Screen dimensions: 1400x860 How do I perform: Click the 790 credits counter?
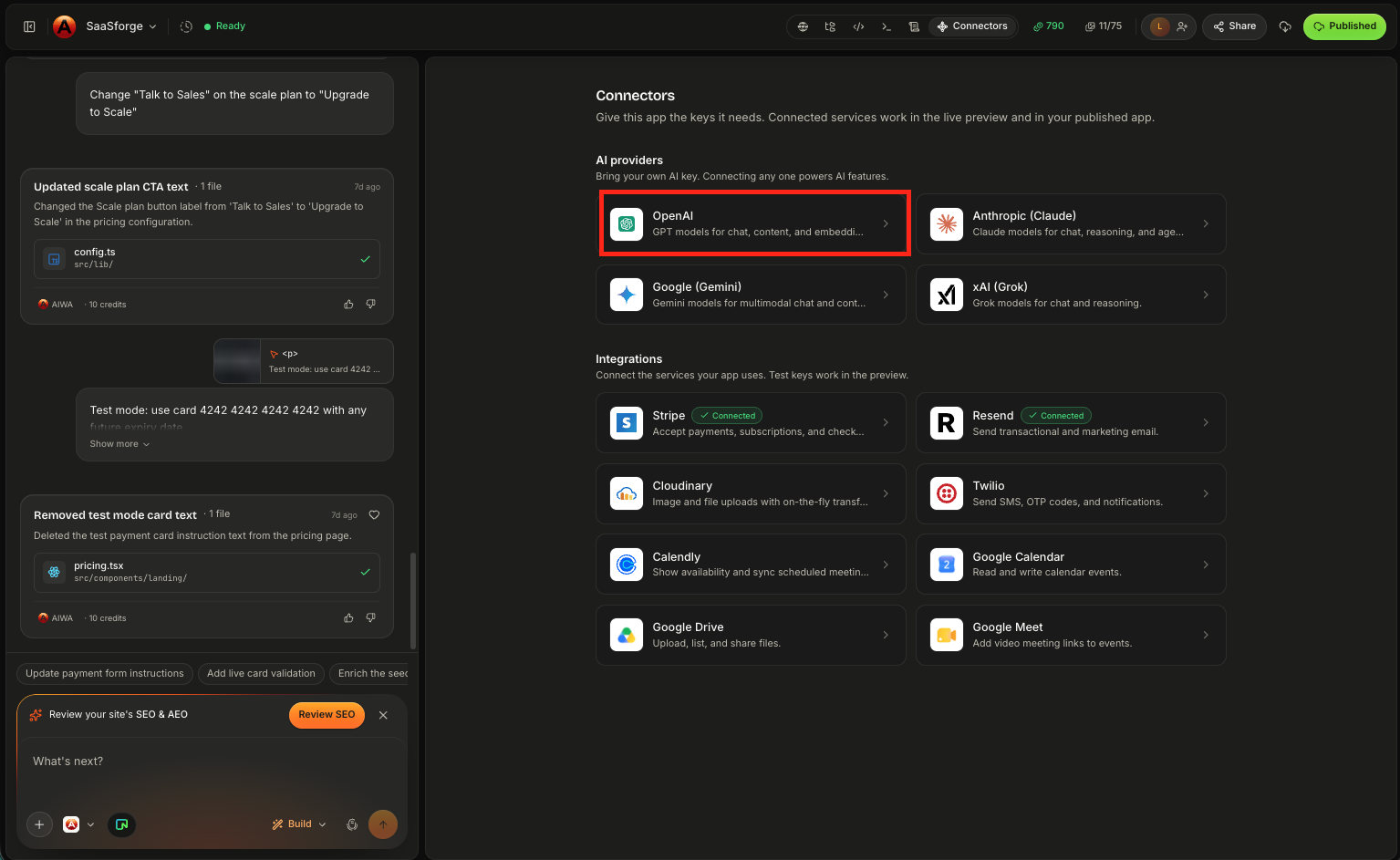1049,26
